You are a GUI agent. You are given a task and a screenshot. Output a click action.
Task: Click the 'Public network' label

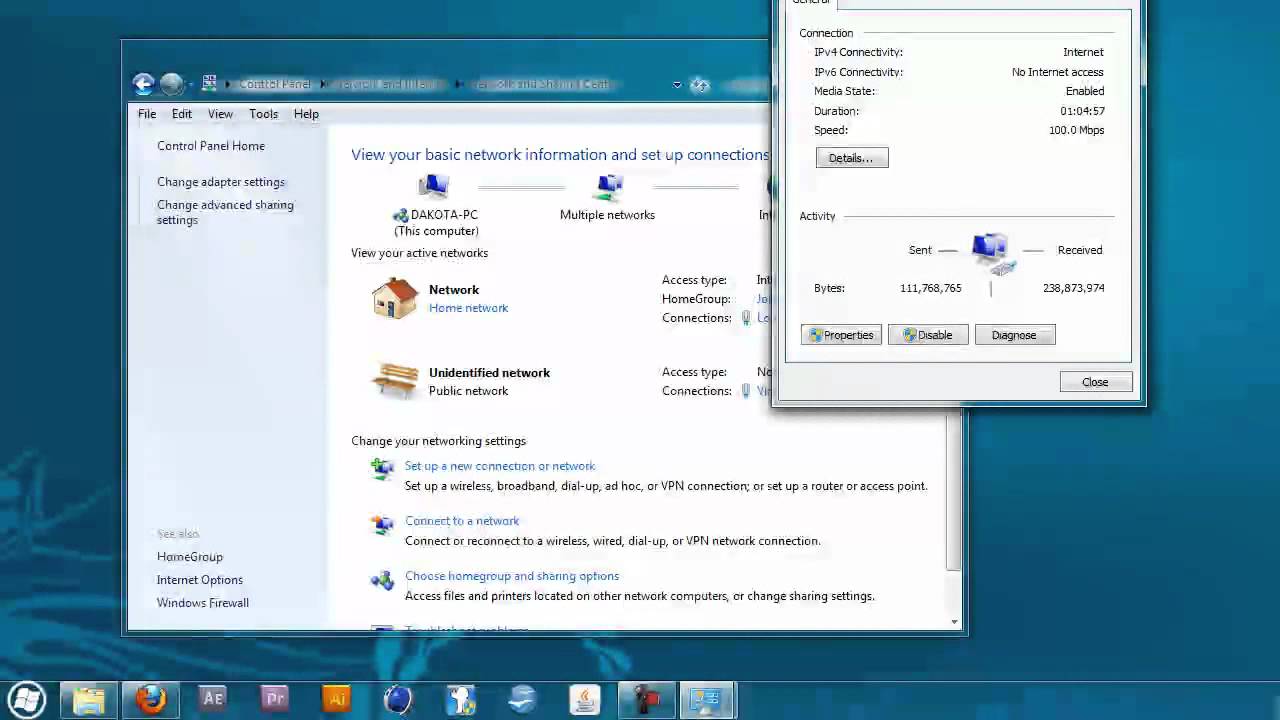coord(468,391)
